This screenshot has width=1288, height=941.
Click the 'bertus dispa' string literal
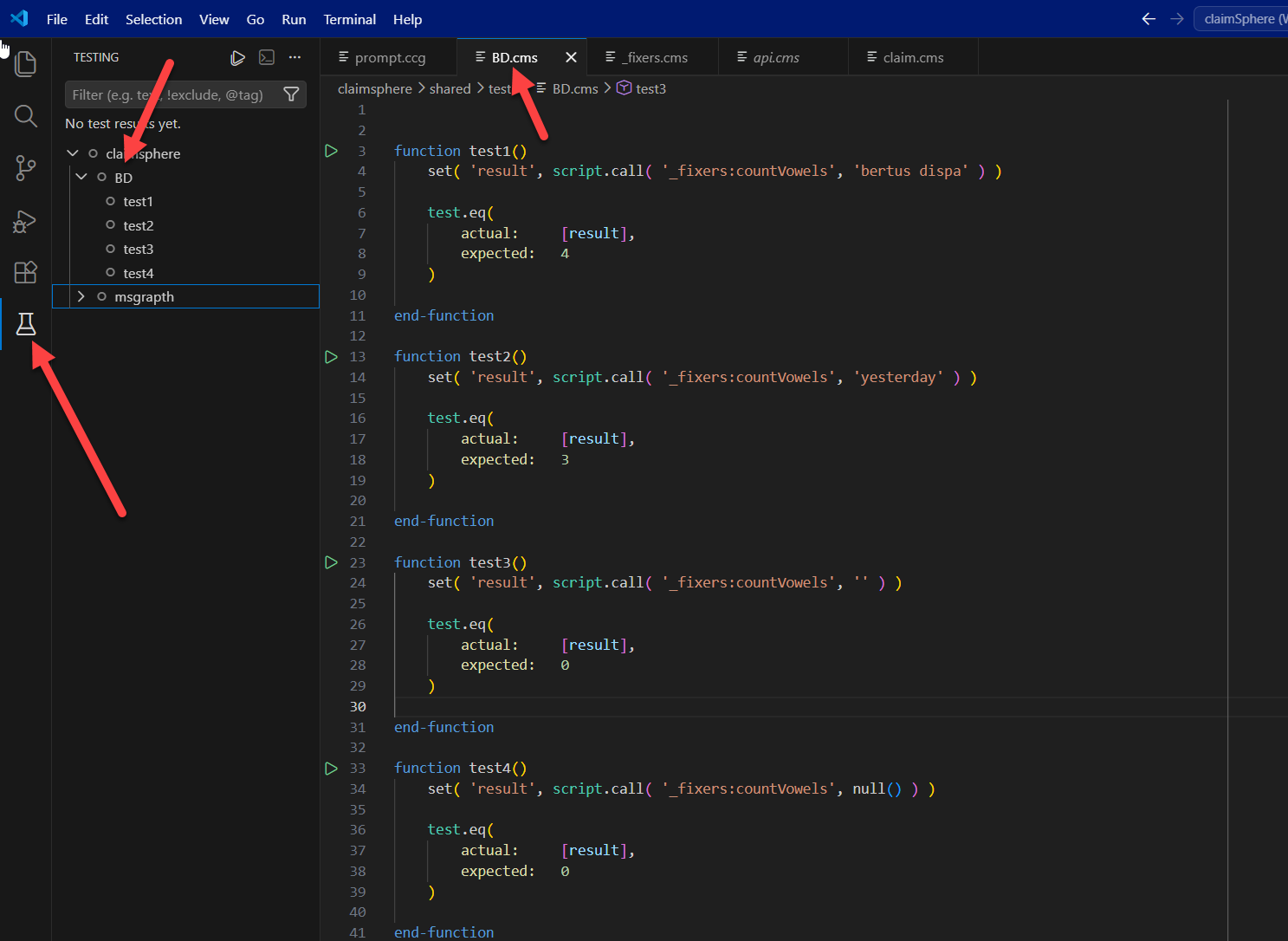911,171
